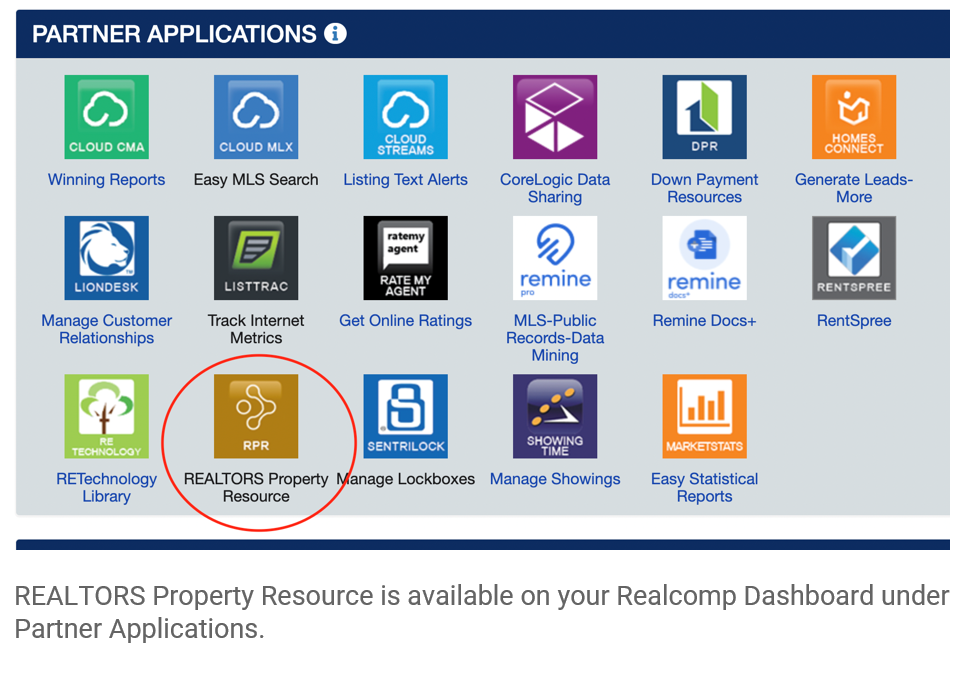This screenshot has height=677, width=961.
Task: Open the MarketStats chart icon
Action: click(x=705, y=417)
